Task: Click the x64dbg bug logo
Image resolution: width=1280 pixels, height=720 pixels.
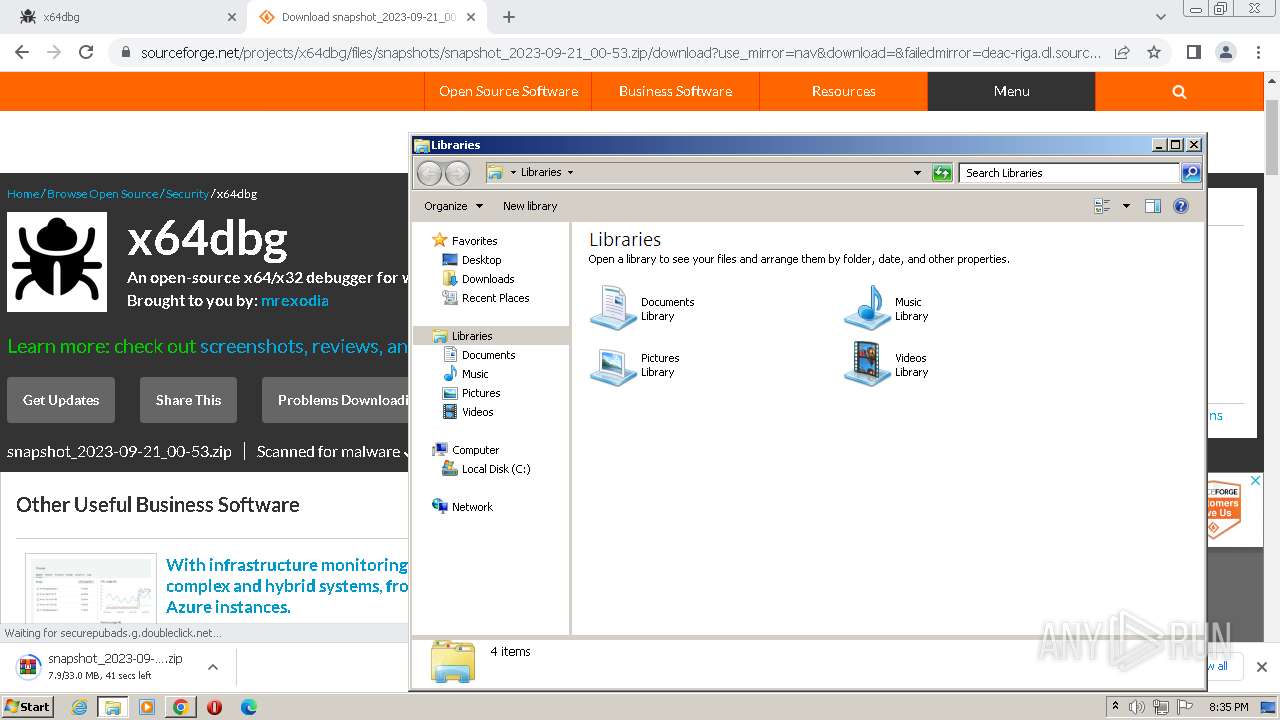Action: (x=57, y=262)
